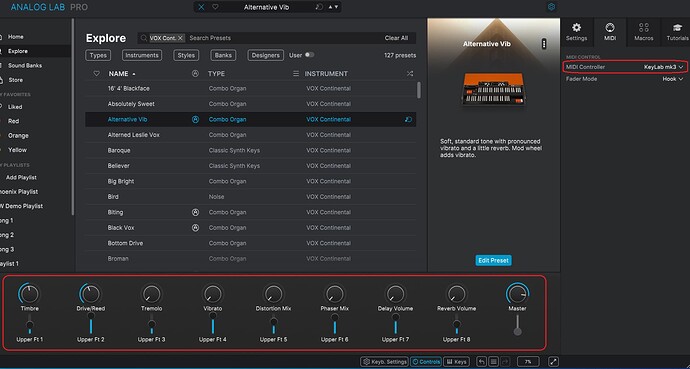Viewport: 690px width, 369px height.
Task: Click the Upper Ft 4 fader
Action: (x=213, y=324)
